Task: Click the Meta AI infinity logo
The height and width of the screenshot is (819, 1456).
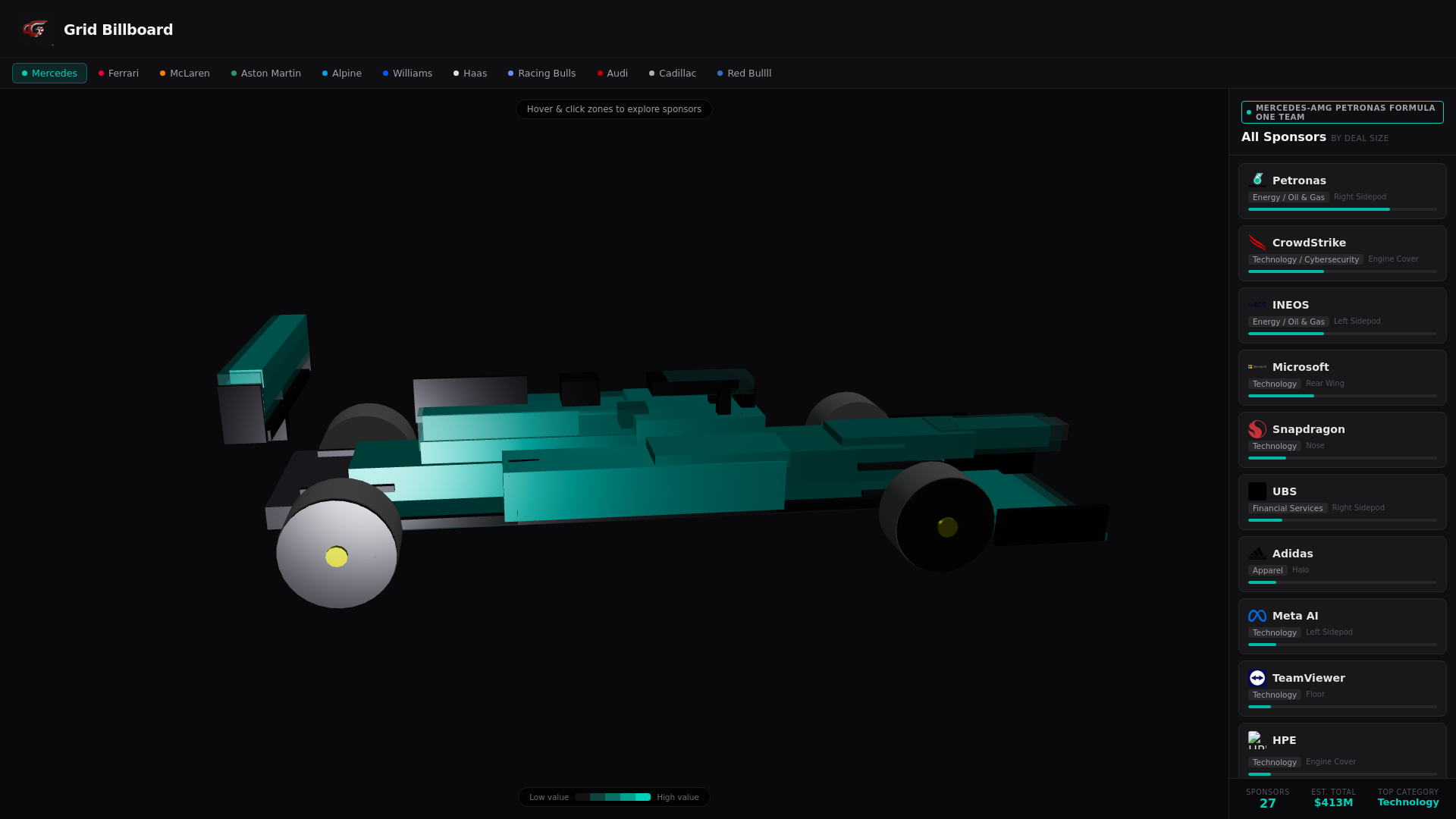Action: coord(1257,616)
